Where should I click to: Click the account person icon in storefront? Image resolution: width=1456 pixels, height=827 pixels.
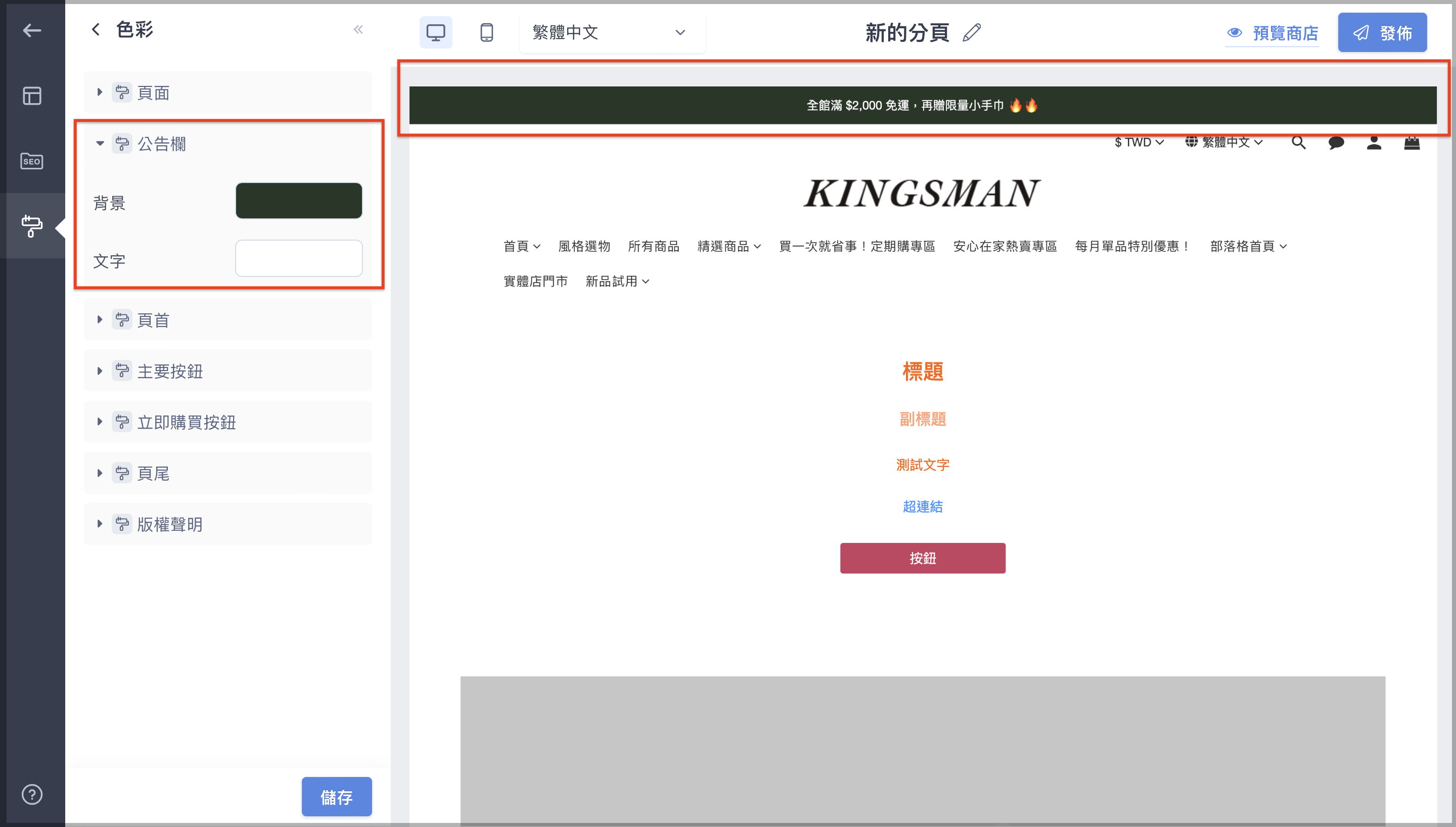[x=1374, y=142]
